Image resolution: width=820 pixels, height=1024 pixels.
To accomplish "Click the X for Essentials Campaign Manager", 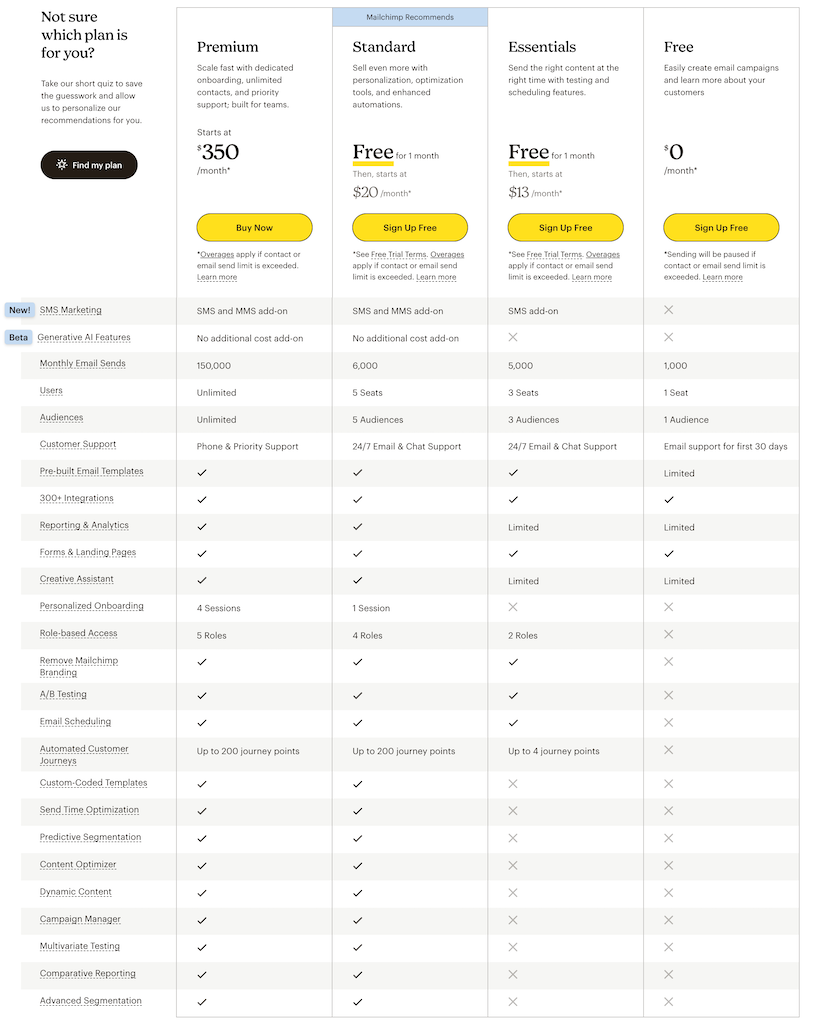I will pos(512,919).
